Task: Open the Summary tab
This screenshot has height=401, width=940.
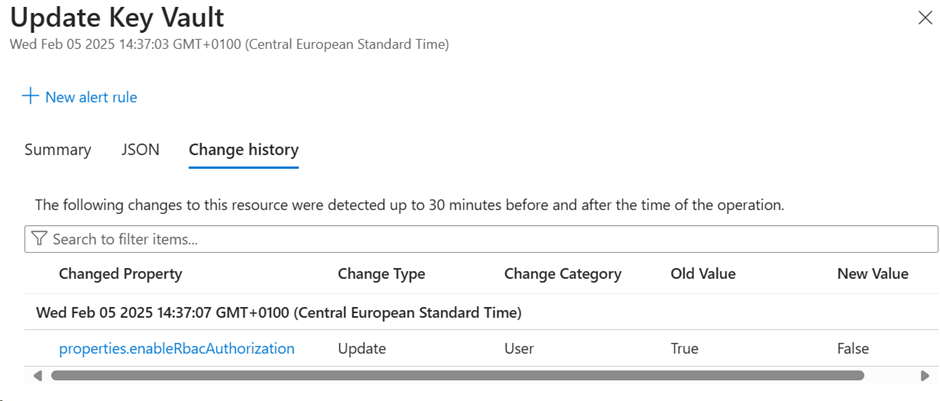Action: [x=58, y=149]
